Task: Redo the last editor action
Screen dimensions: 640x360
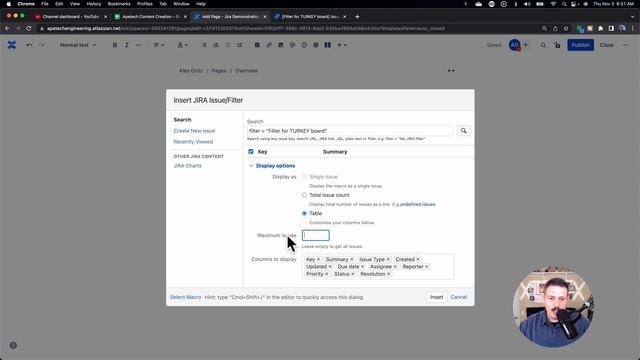Action: coord(41,45)
